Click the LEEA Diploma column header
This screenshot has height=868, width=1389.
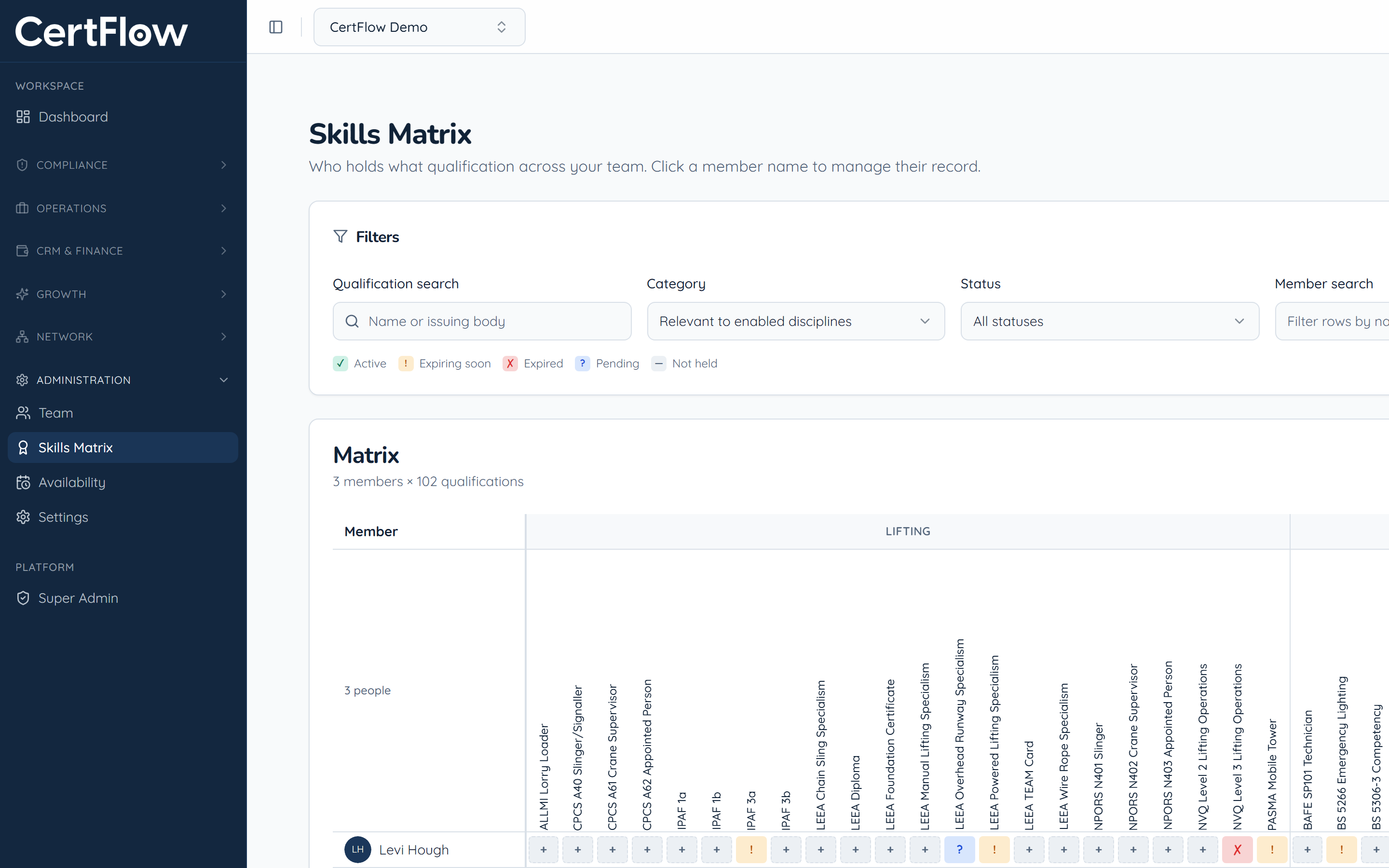855,793
